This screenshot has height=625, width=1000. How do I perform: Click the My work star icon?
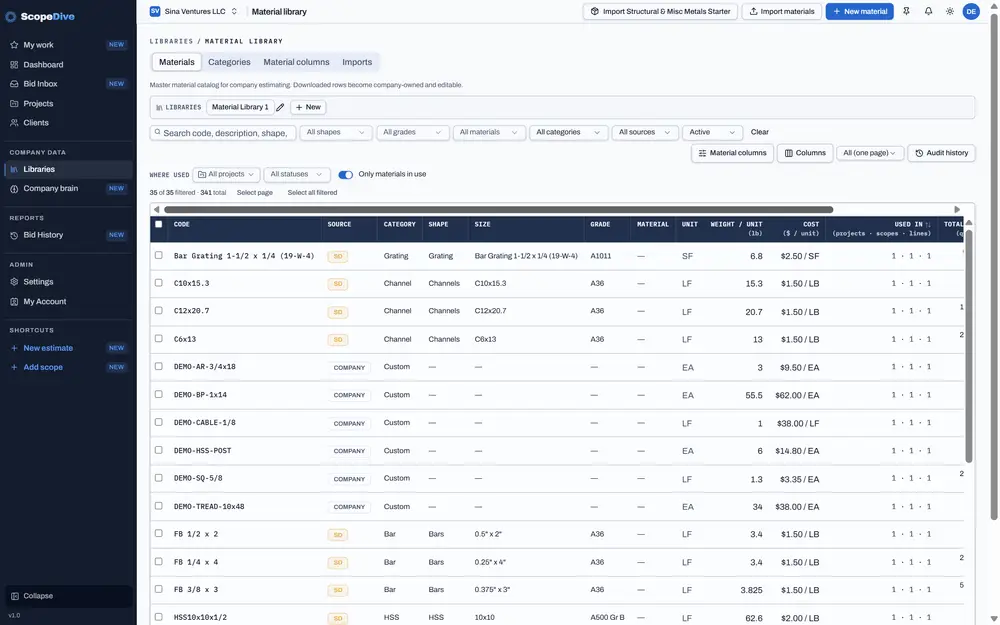point(14,45)
